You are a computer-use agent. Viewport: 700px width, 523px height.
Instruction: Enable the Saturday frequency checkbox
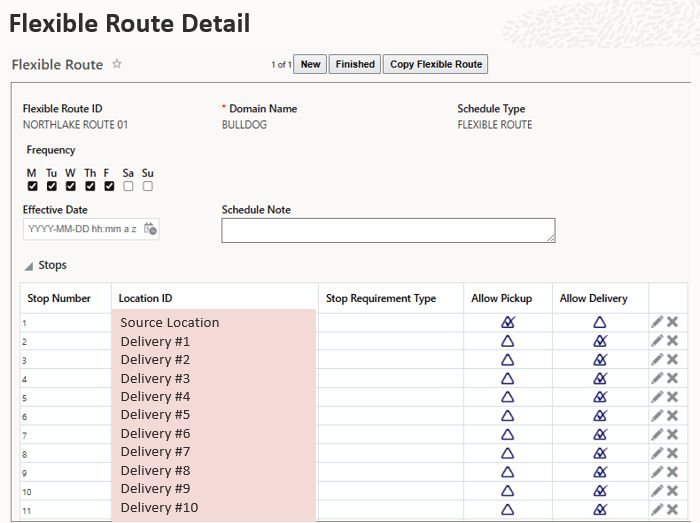point(128,186)
